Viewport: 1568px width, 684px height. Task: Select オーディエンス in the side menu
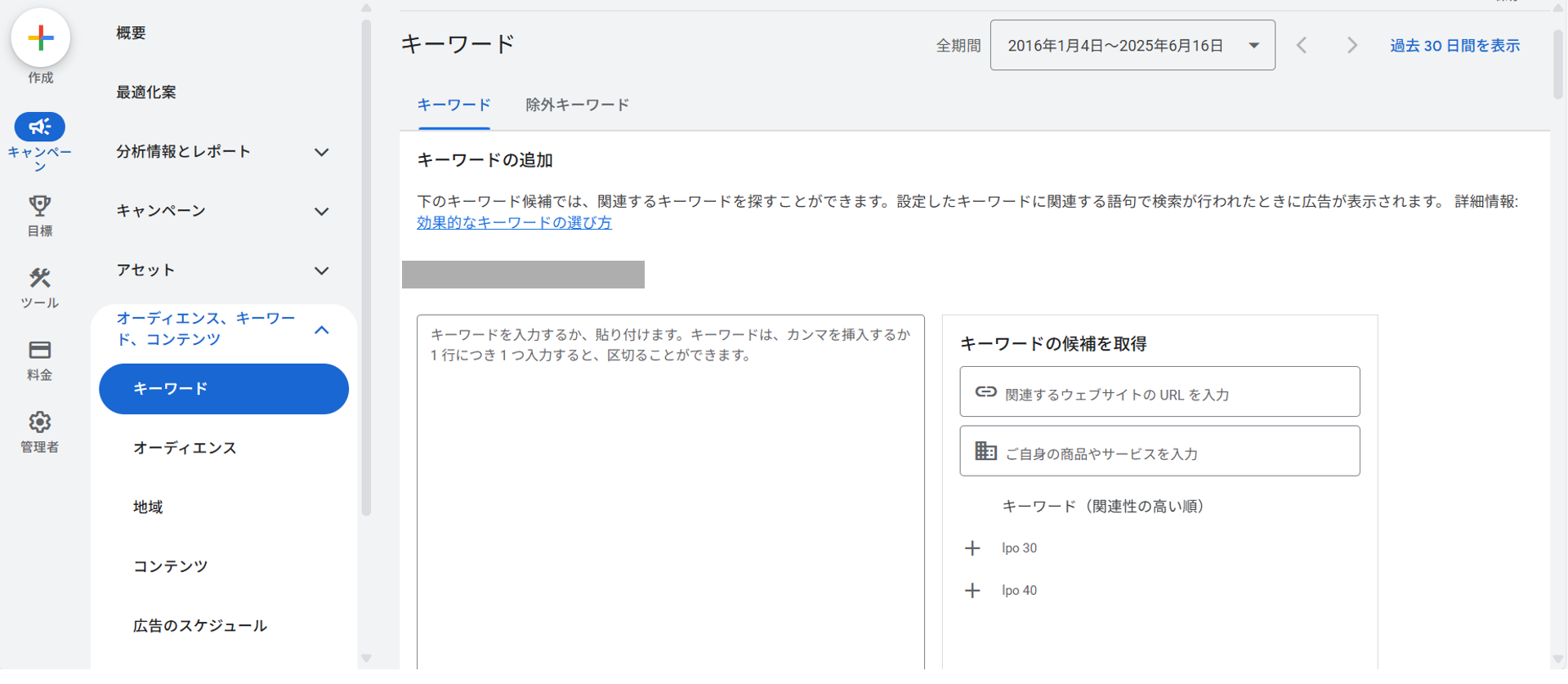(185, 448)
